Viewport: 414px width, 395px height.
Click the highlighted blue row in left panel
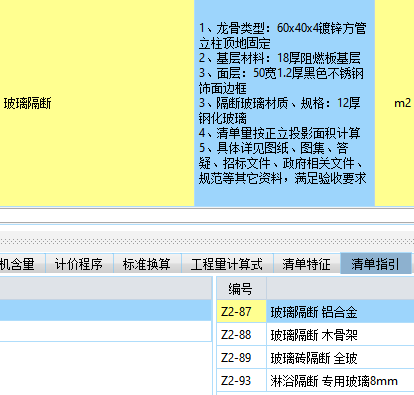(x=106, y=310)
